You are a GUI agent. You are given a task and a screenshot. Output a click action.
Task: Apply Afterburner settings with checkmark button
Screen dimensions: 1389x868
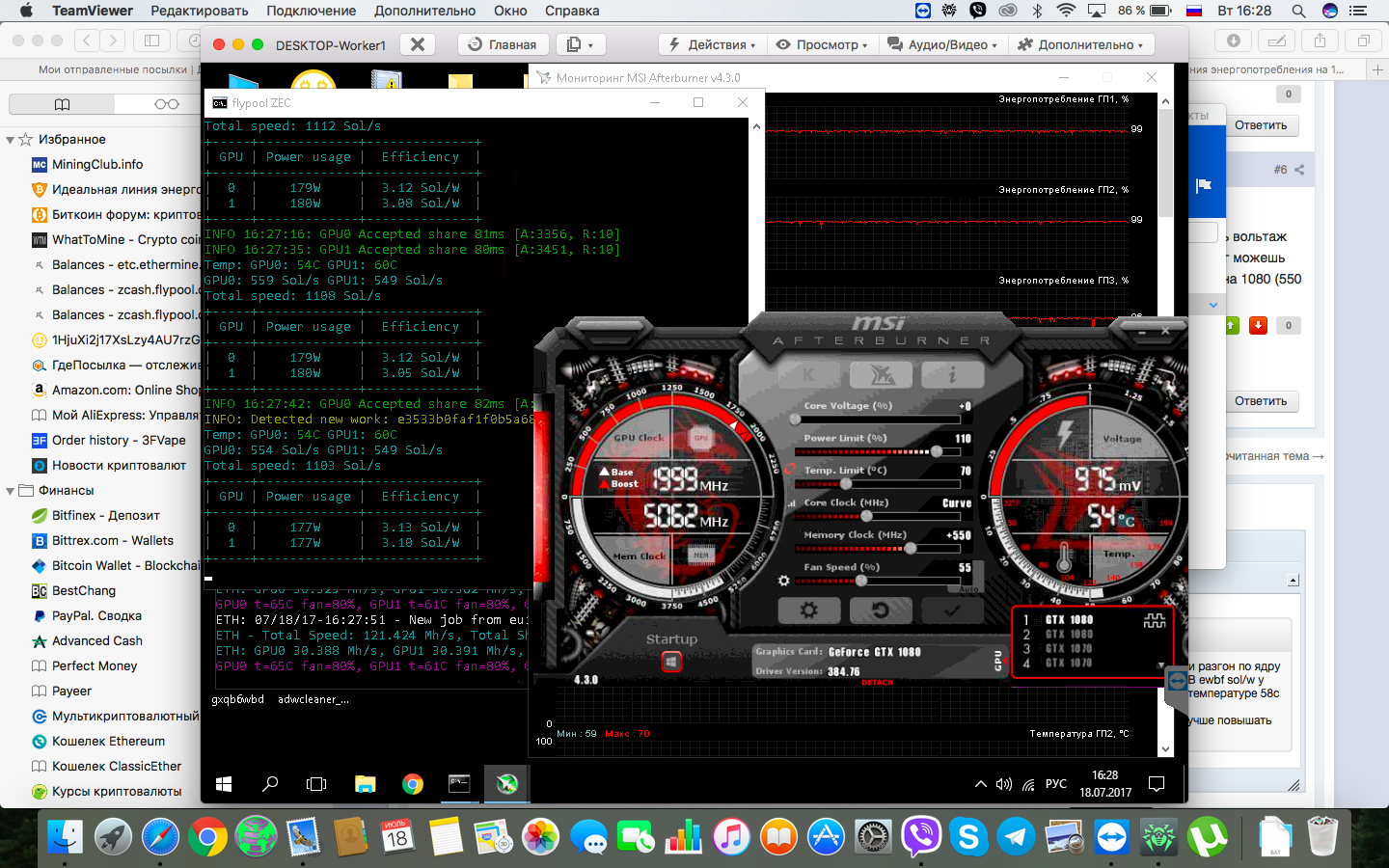(951, 610)
